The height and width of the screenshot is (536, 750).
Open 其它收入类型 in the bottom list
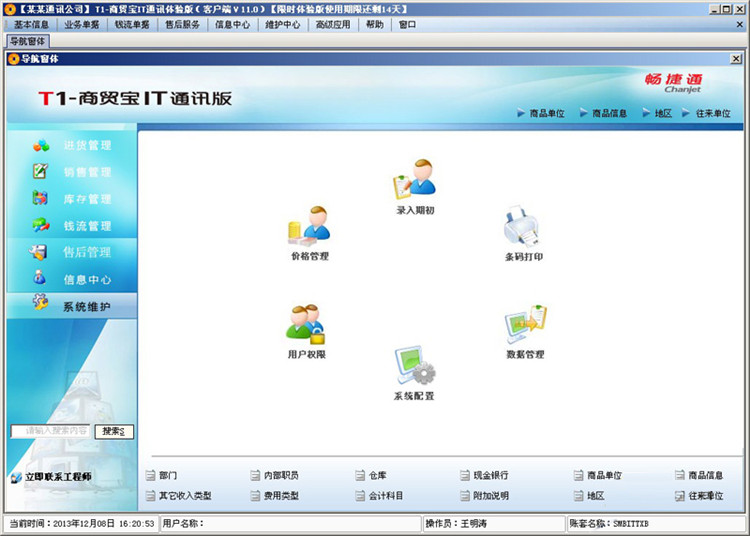click(179, 496)
